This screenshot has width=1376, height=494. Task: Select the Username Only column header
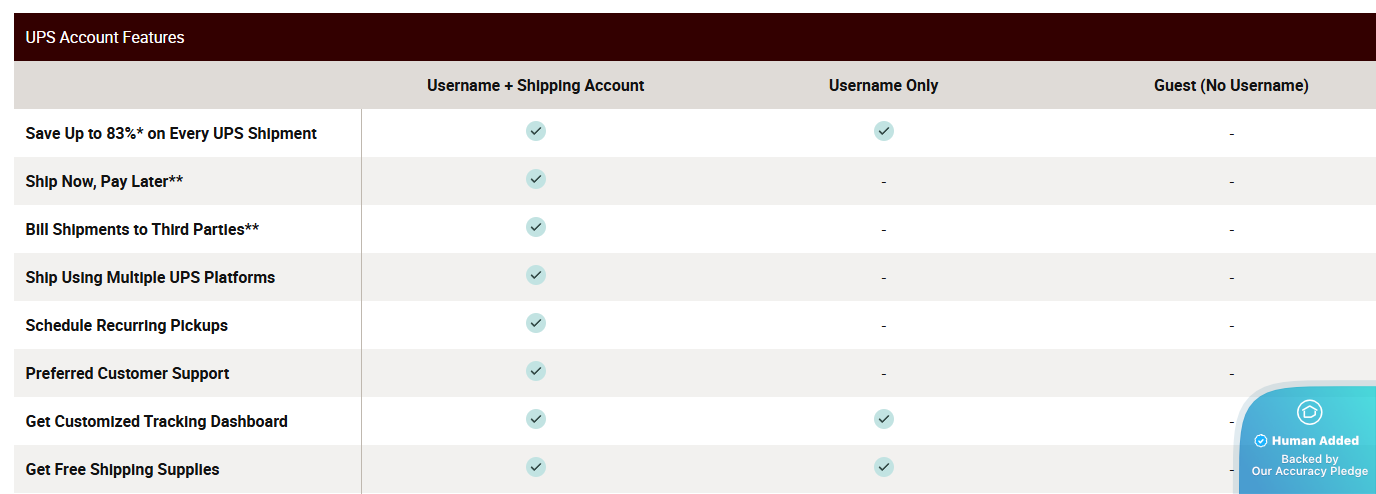pyautogui.click(x=883, y=86)
